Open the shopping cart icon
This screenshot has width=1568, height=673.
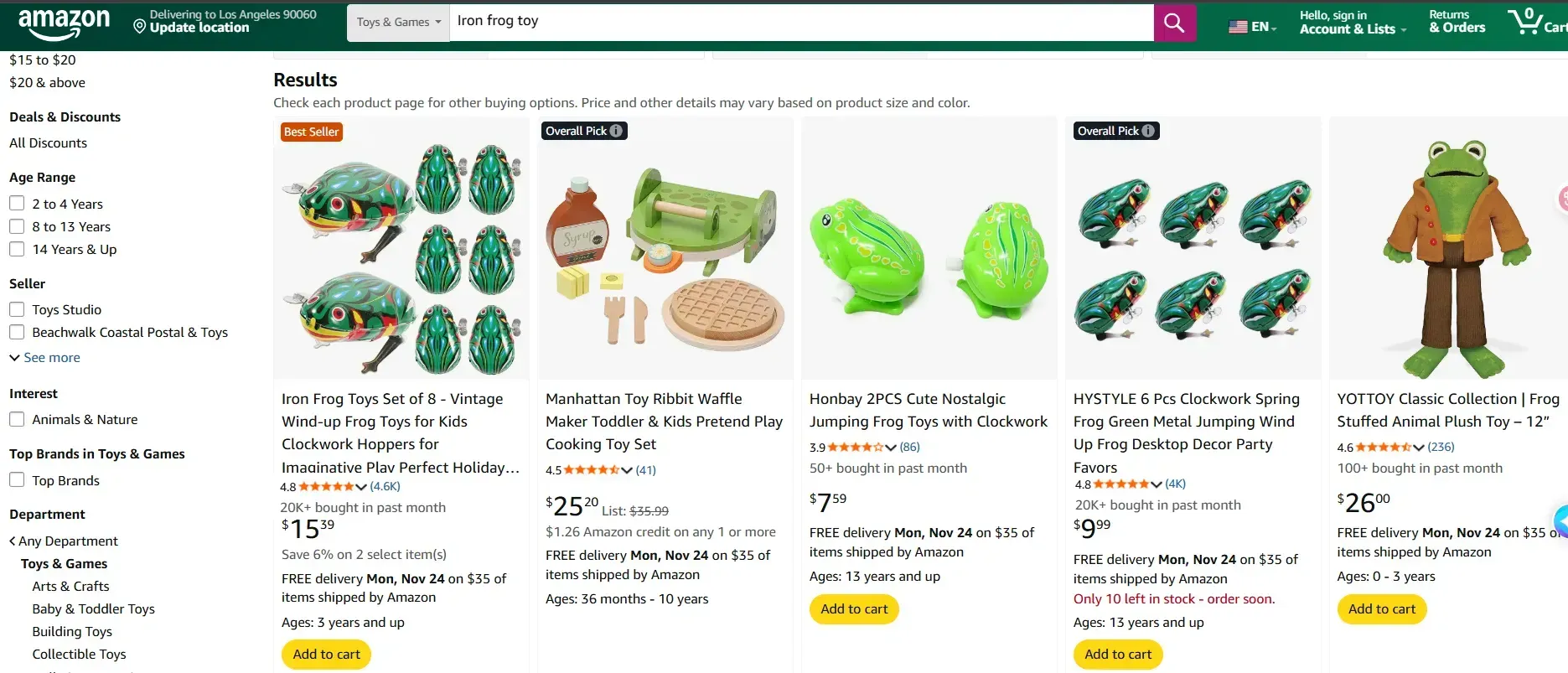[1524, 21]
